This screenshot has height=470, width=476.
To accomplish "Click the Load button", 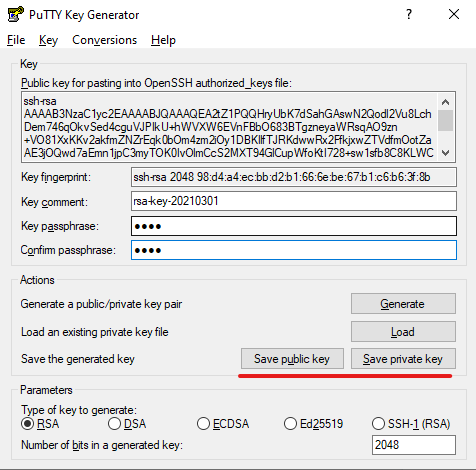I will pos(403,332).
